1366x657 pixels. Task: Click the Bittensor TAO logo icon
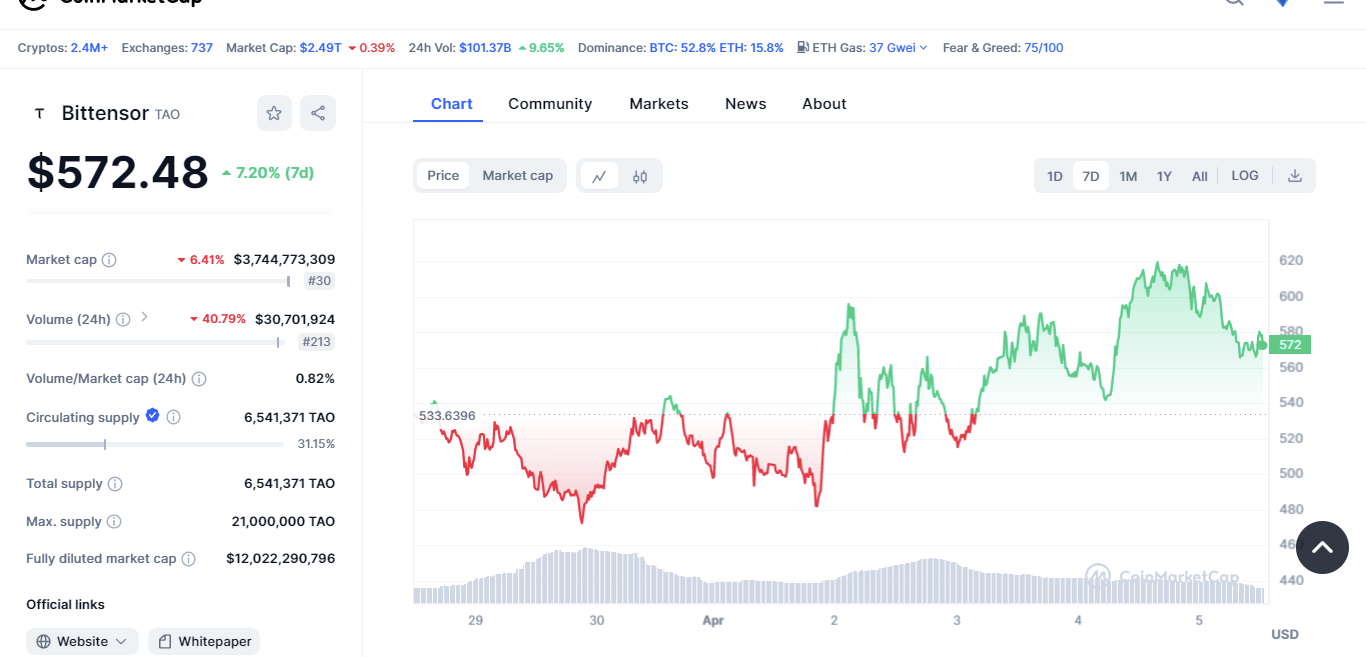coord(40,114)
